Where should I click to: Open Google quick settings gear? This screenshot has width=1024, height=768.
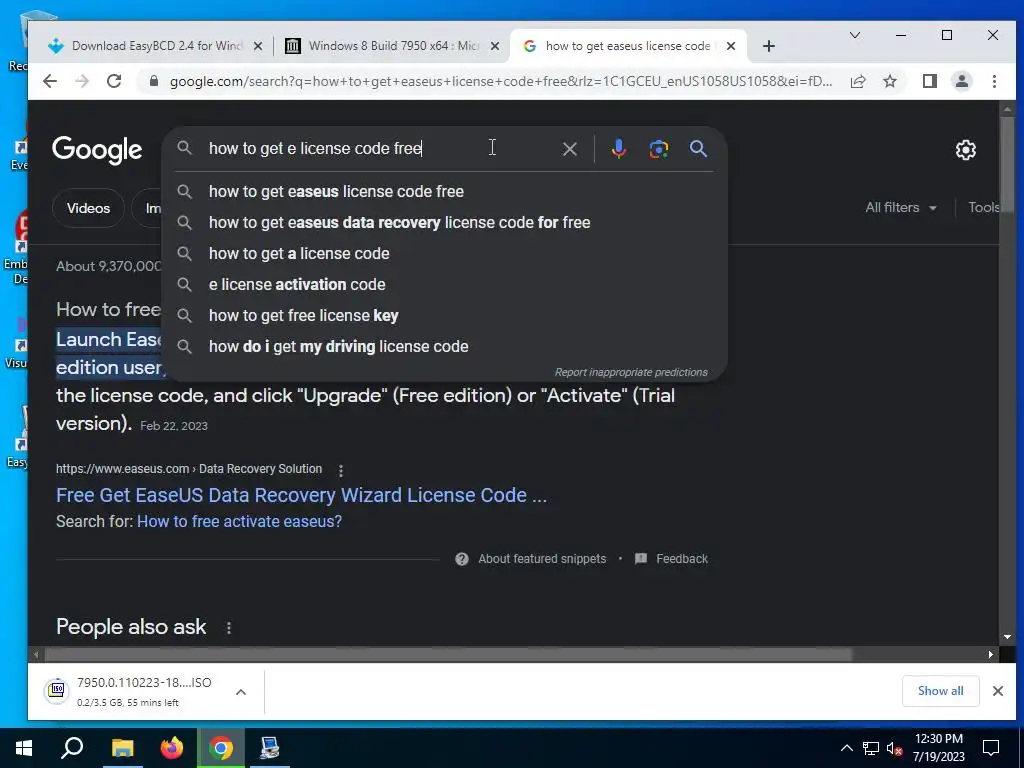coord(965,150)
